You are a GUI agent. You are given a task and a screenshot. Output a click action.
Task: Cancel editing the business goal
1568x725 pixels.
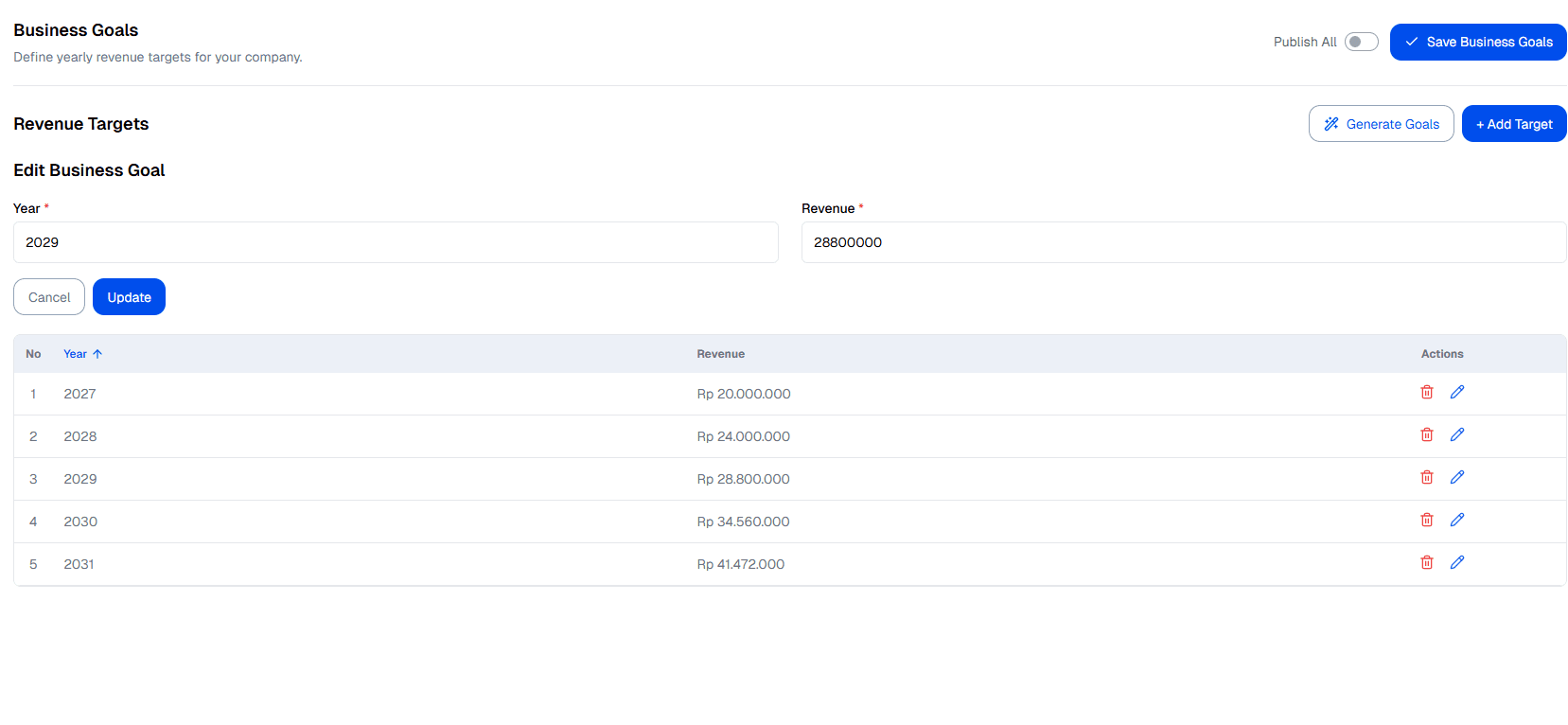49,297
